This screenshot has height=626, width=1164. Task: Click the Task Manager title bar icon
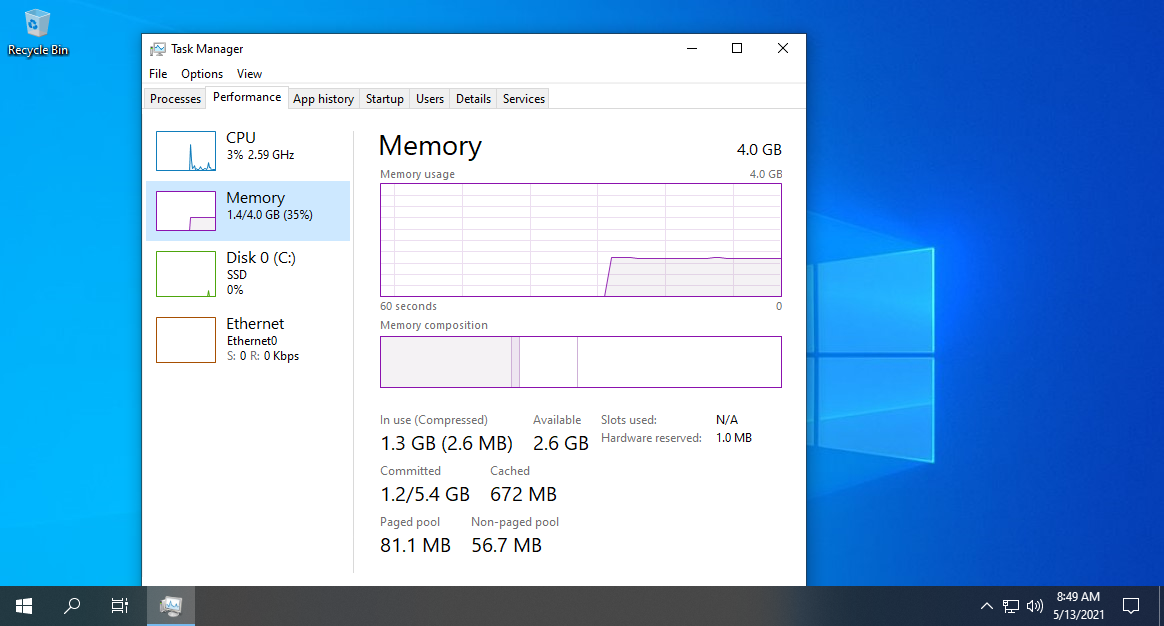(x=157, y=49)
